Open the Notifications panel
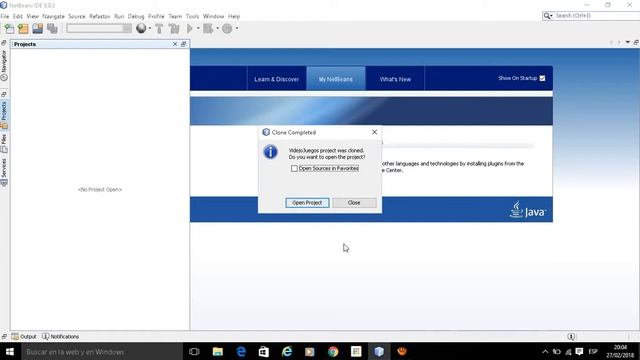 (60, 336)
